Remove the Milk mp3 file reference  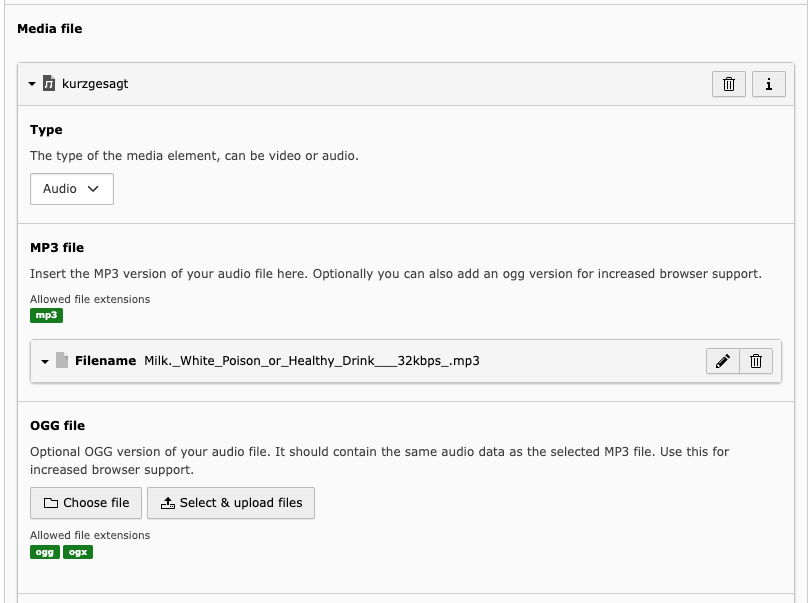[756, 361]
